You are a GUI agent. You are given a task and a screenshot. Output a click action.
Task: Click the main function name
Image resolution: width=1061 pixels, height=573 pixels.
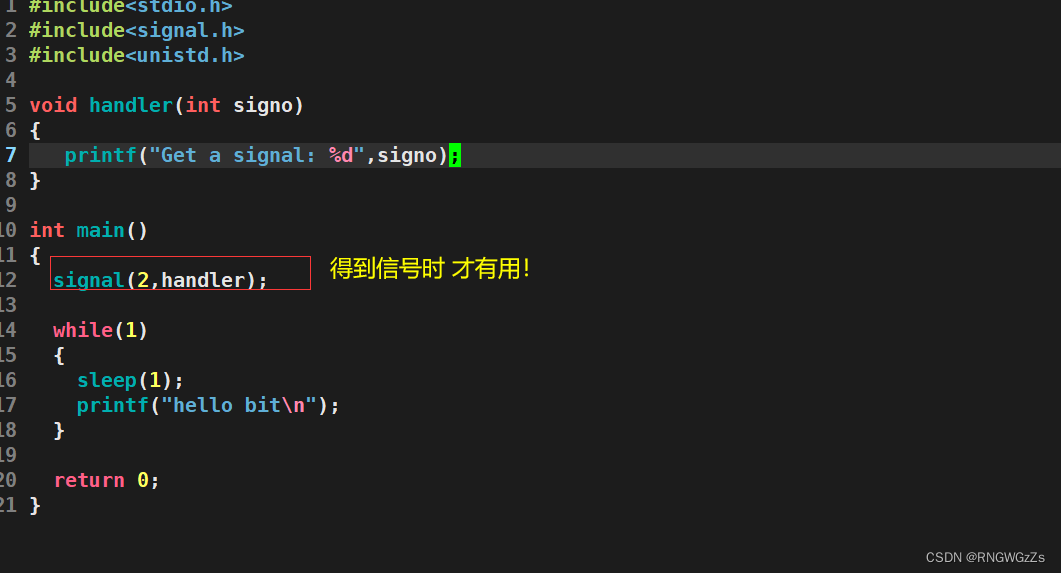click(x=100, y=230)
